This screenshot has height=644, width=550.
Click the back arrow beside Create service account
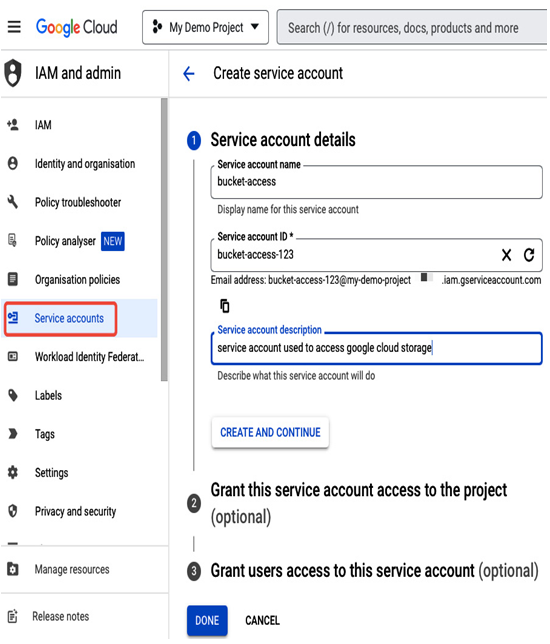[x=189, y=74]
